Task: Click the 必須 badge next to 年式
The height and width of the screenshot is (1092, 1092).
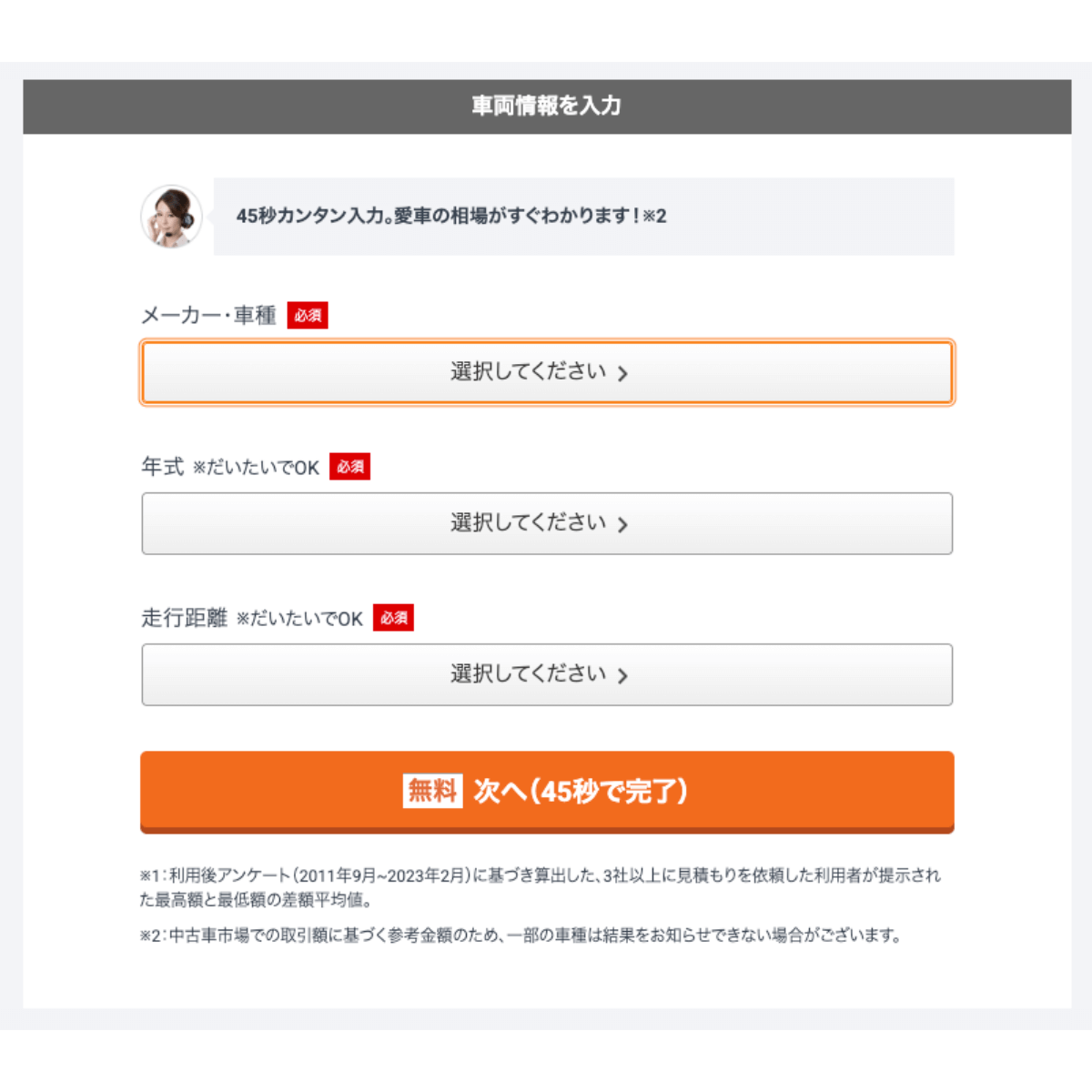Action: pyautogui.click(x=352, y=467)
